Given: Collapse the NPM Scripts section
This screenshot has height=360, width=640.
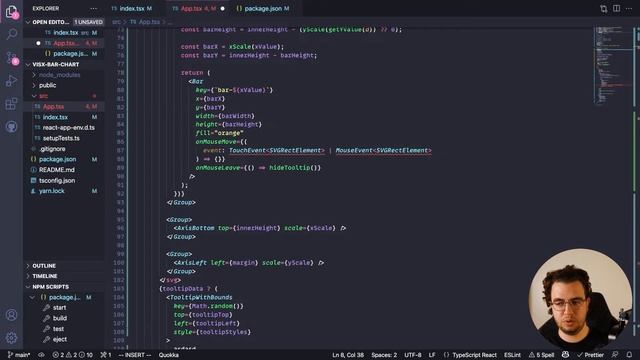Looking at the screenshot, I should [x=50, y=287].
